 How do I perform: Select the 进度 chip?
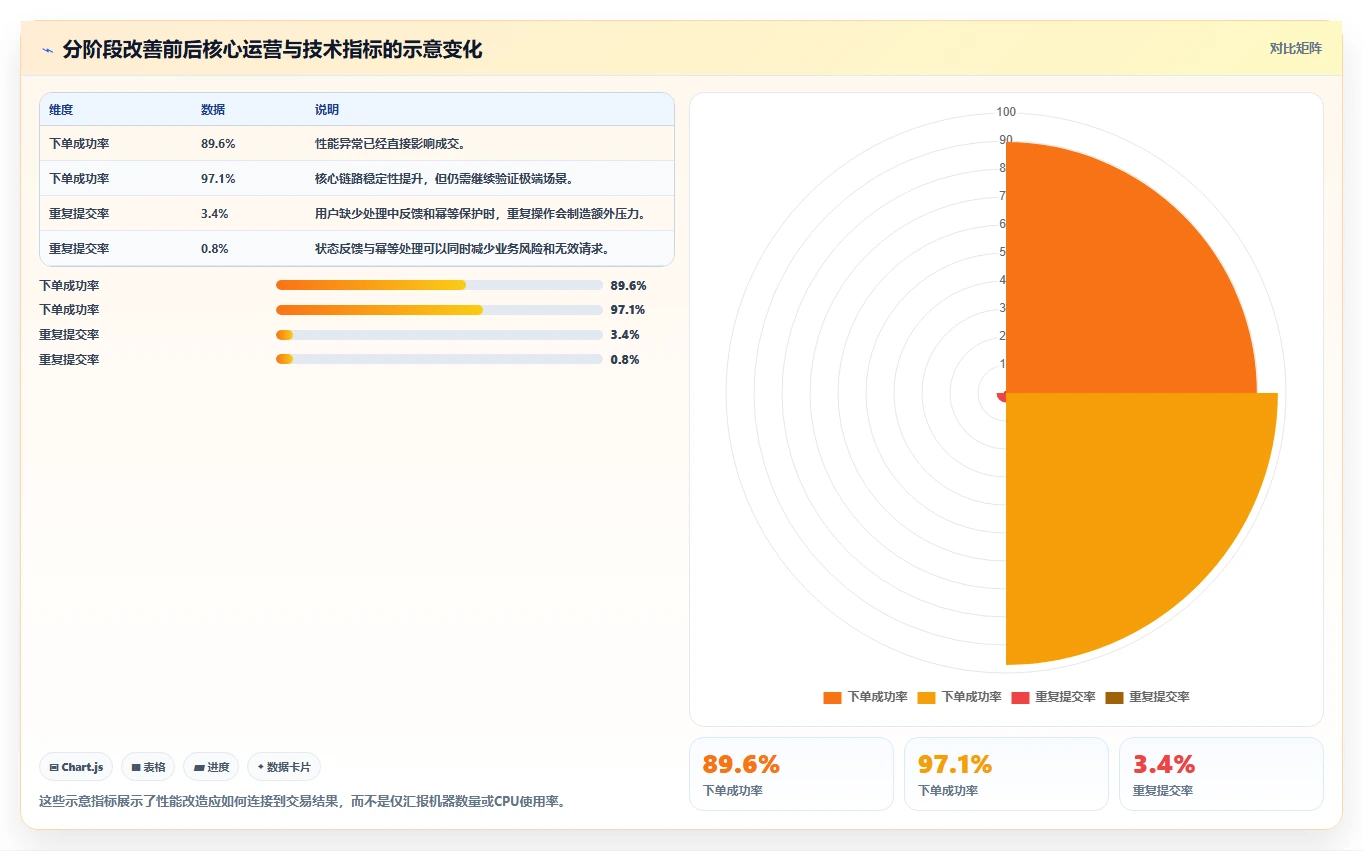[x=211, y=767]
